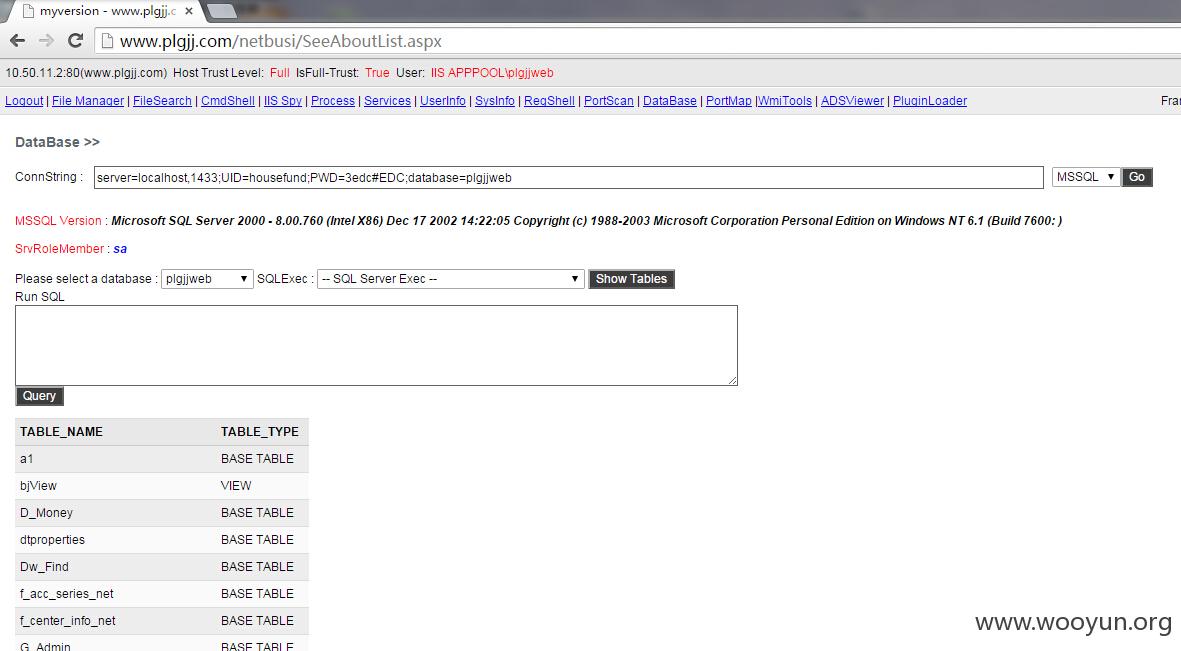Click the DataBase >> heading
The width and height of the screenshot is (1181, 651).
[57, 142]
